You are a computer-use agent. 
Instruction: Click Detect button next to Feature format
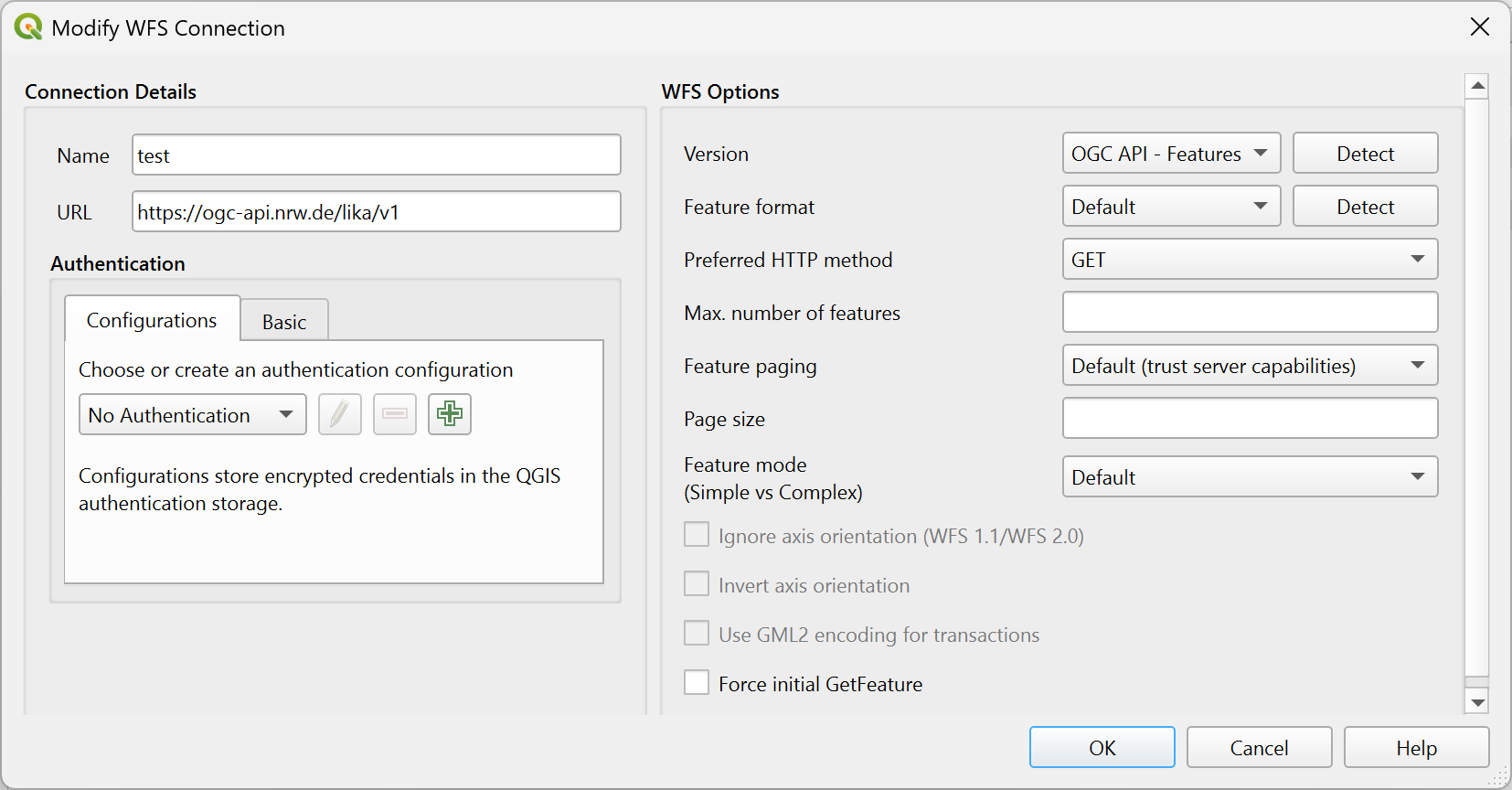(1365, 207)
